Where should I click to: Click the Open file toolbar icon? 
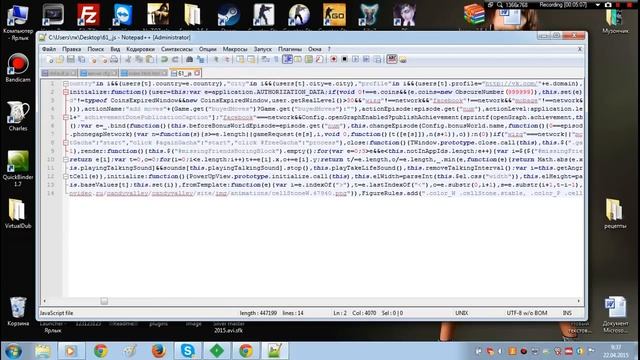pyautogui.click(x=60, y=60)
